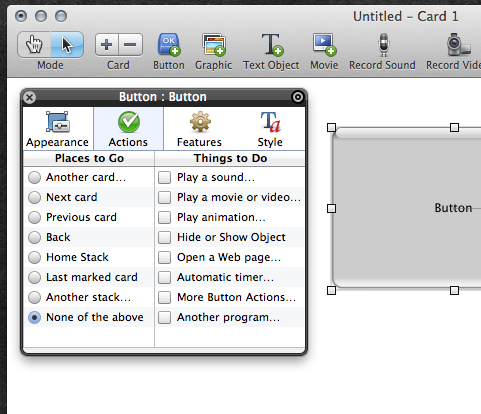The image size is (481, 414).
Task: Select 'Another card…' radio option
Action: pyautogui.click(x=34, y=177)
